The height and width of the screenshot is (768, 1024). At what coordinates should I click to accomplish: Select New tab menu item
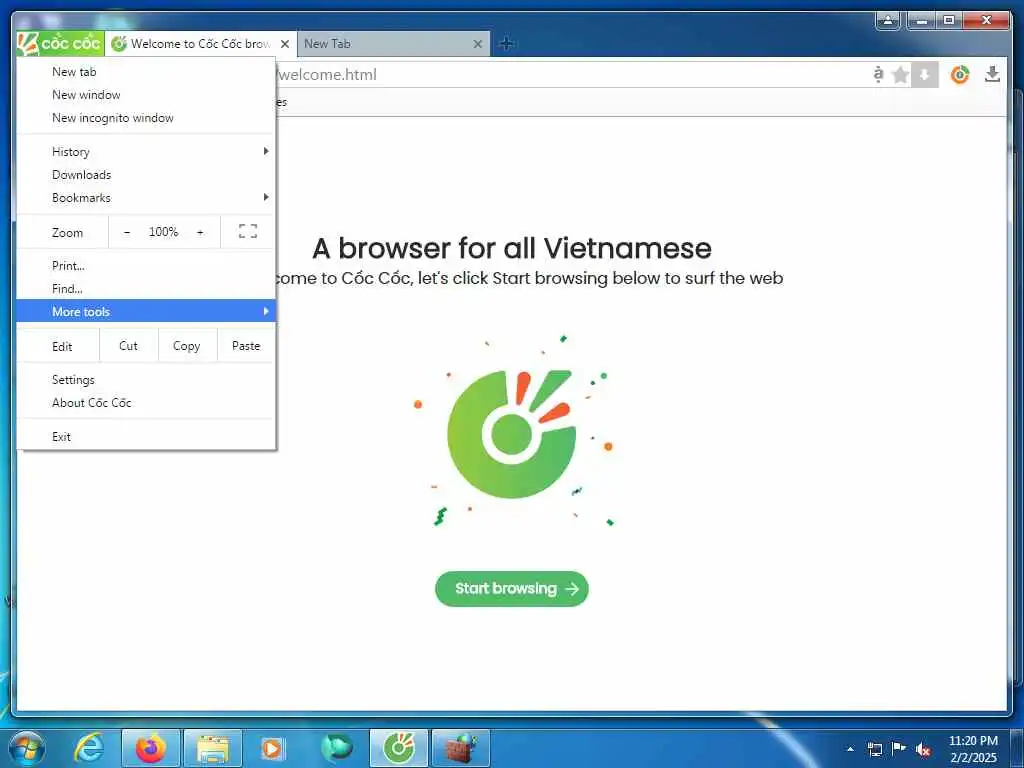coord(146,72)
